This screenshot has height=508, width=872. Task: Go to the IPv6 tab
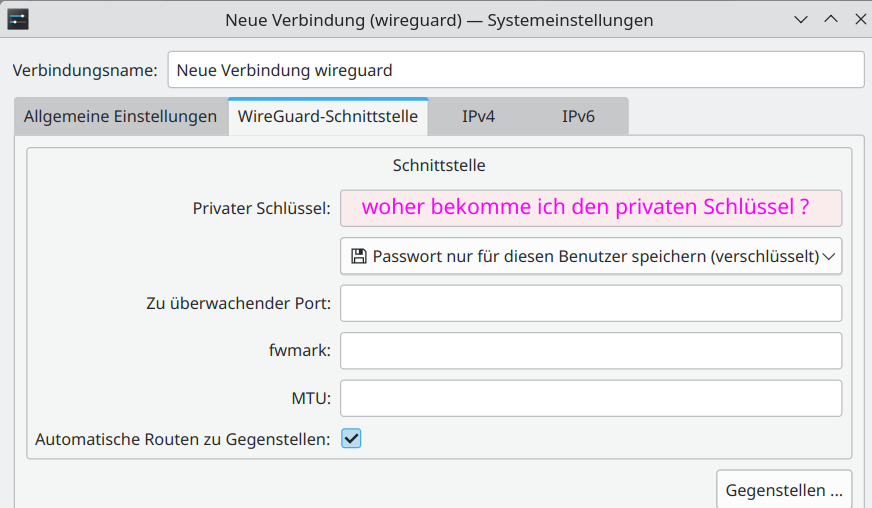tap(578, 116)
